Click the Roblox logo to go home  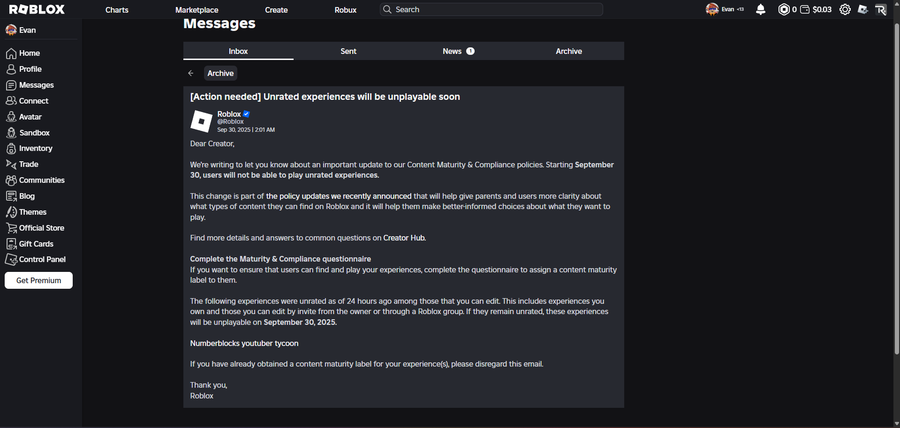point(37,10)
